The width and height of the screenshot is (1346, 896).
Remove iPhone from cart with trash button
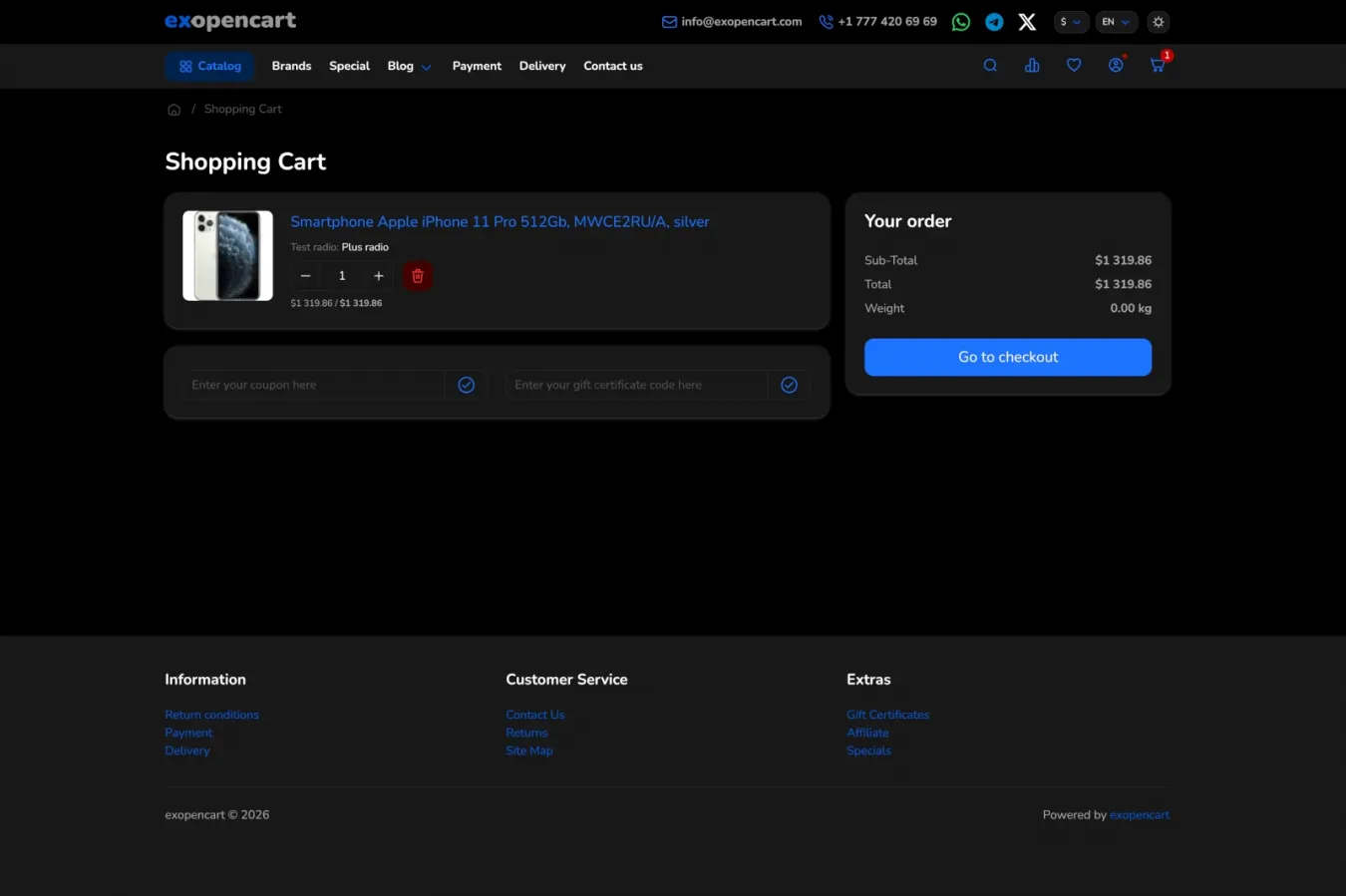(x=418, y=276)
